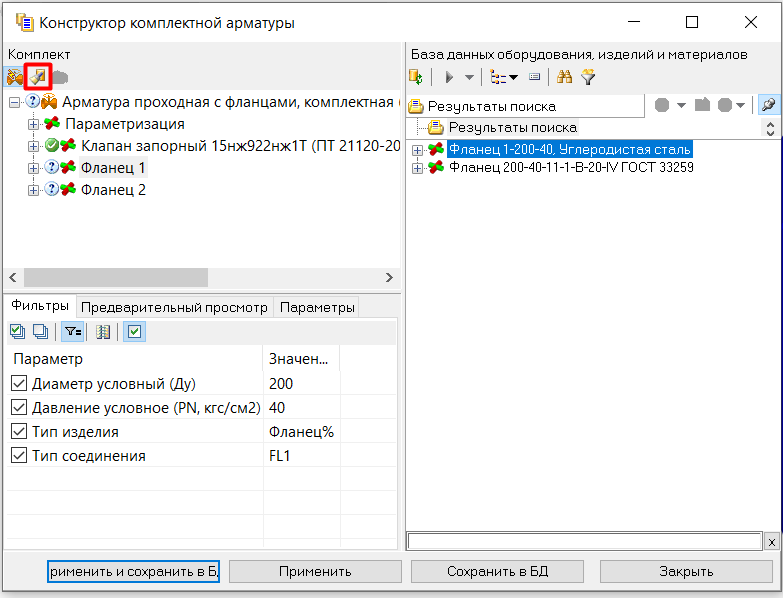Switch to the Параметры tab

317,307
